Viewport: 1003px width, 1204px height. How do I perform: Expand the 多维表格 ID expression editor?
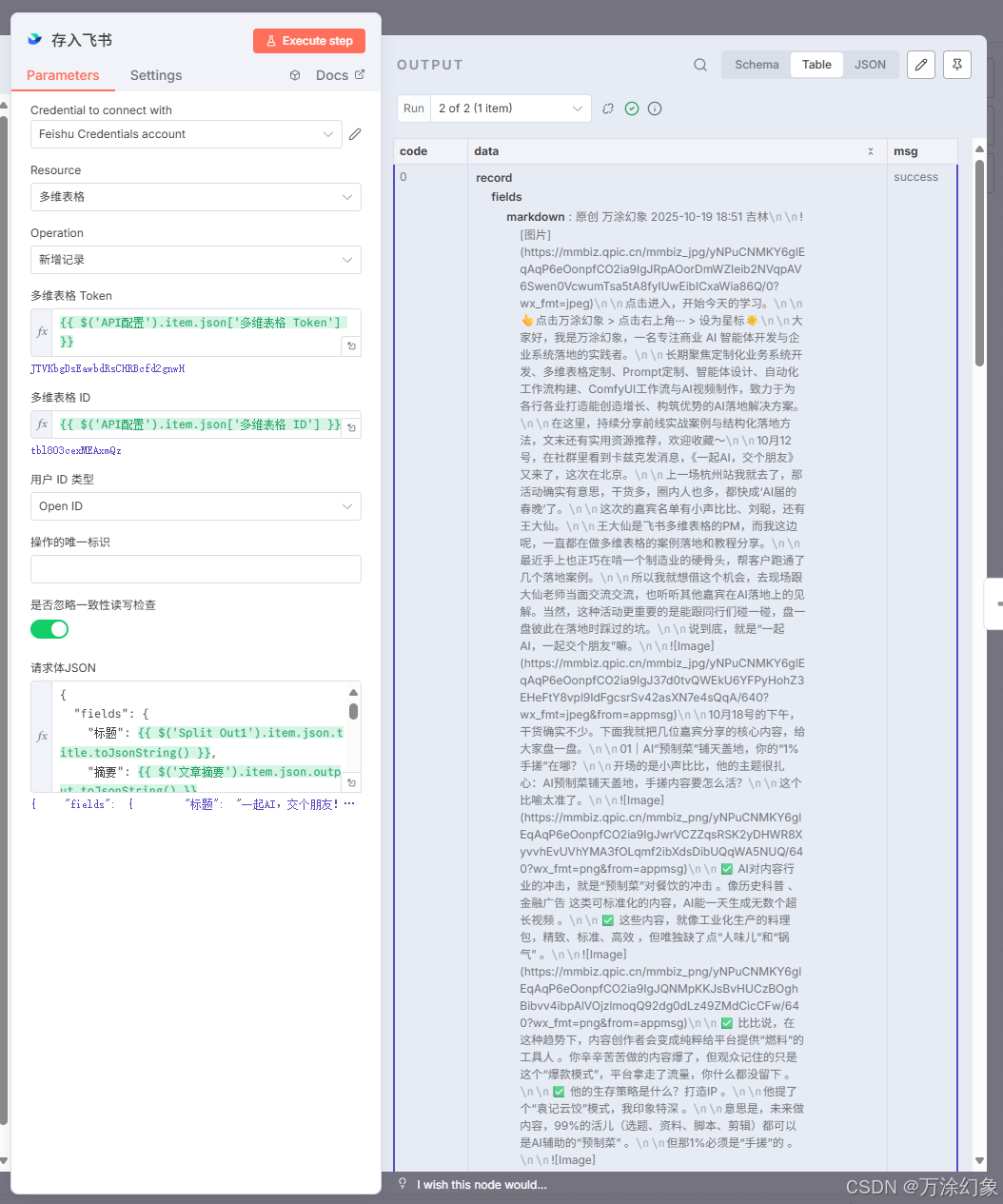tap(351, 428)
